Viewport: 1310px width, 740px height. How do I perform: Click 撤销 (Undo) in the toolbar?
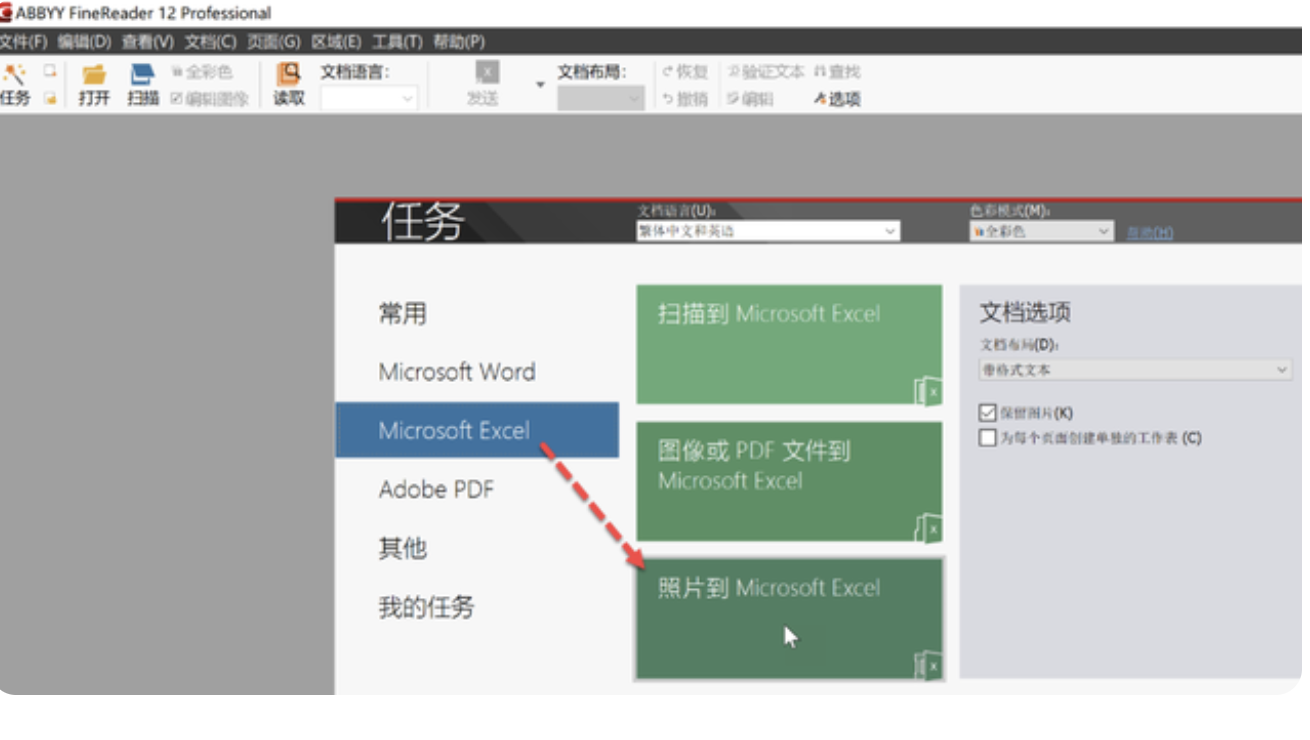point(685,99)
